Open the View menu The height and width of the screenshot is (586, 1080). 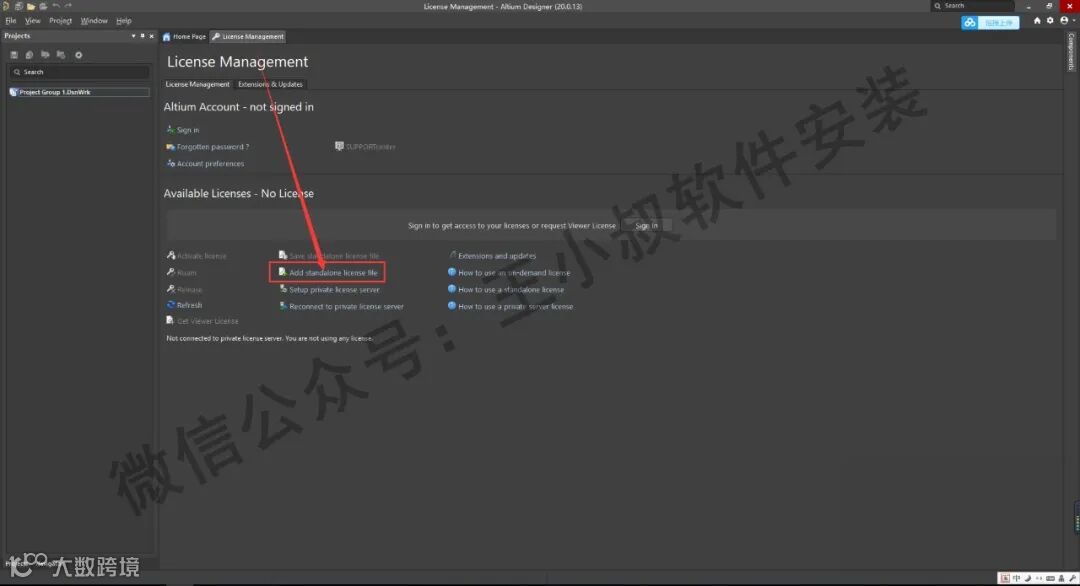pyautogui.click(x=32, y=21)
